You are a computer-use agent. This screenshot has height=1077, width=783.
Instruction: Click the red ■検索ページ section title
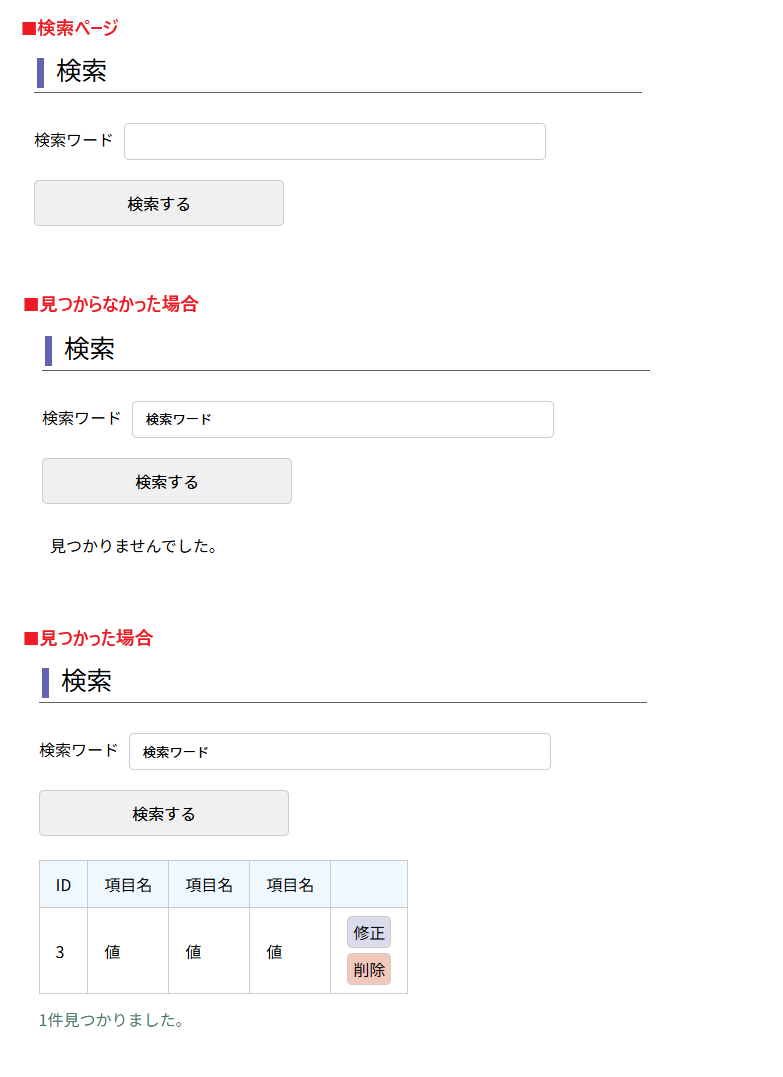70,28
